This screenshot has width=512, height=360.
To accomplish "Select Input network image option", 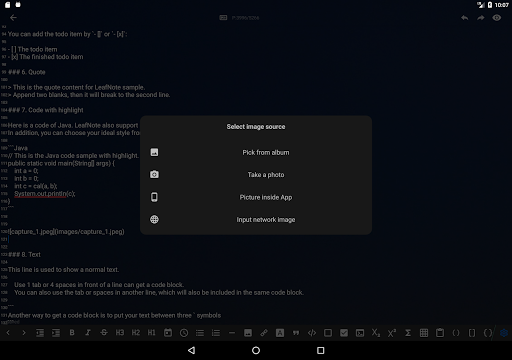I will [x=256, y=220].
